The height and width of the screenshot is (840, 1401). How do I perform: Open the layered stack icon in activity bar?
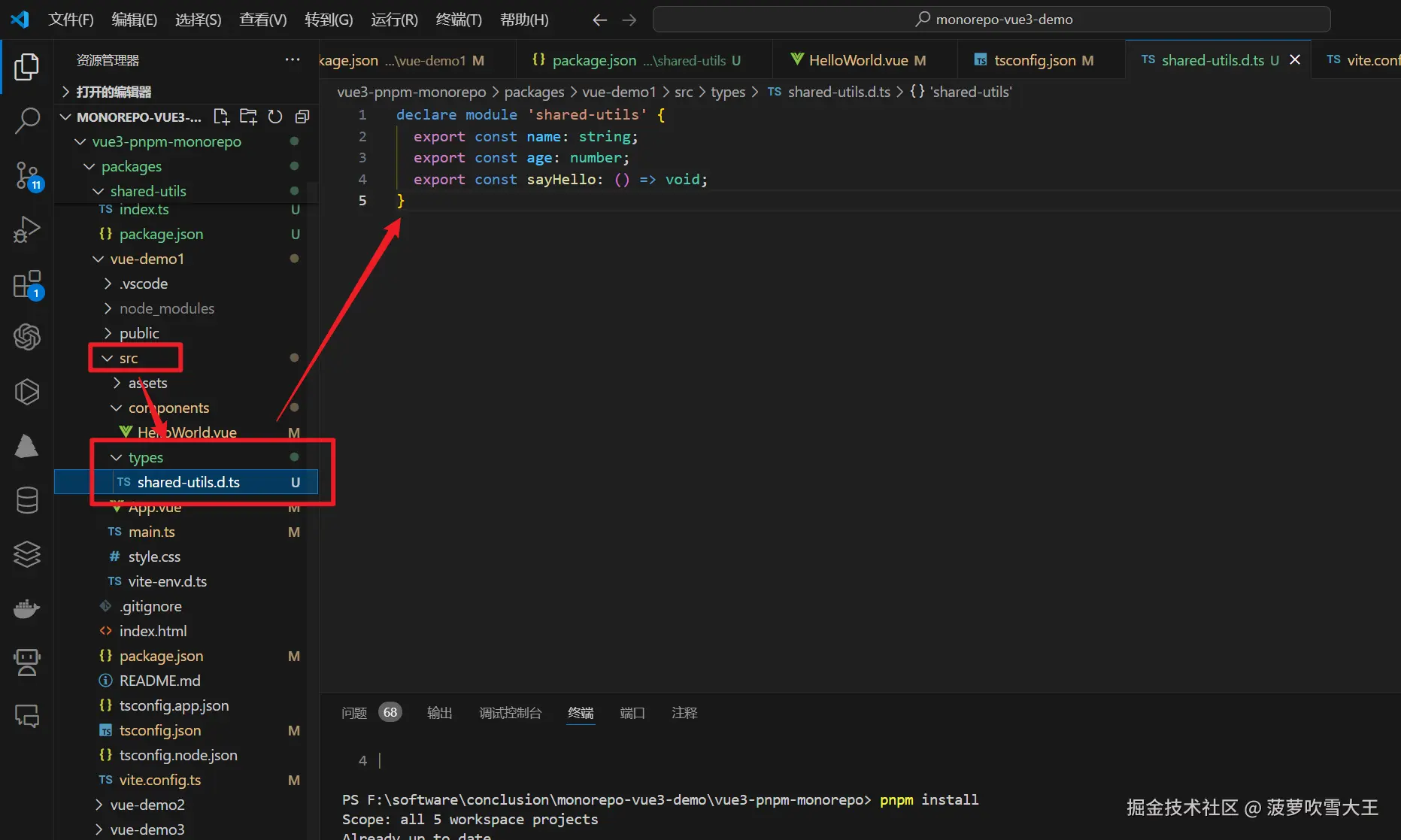click(x=27, y=554)
